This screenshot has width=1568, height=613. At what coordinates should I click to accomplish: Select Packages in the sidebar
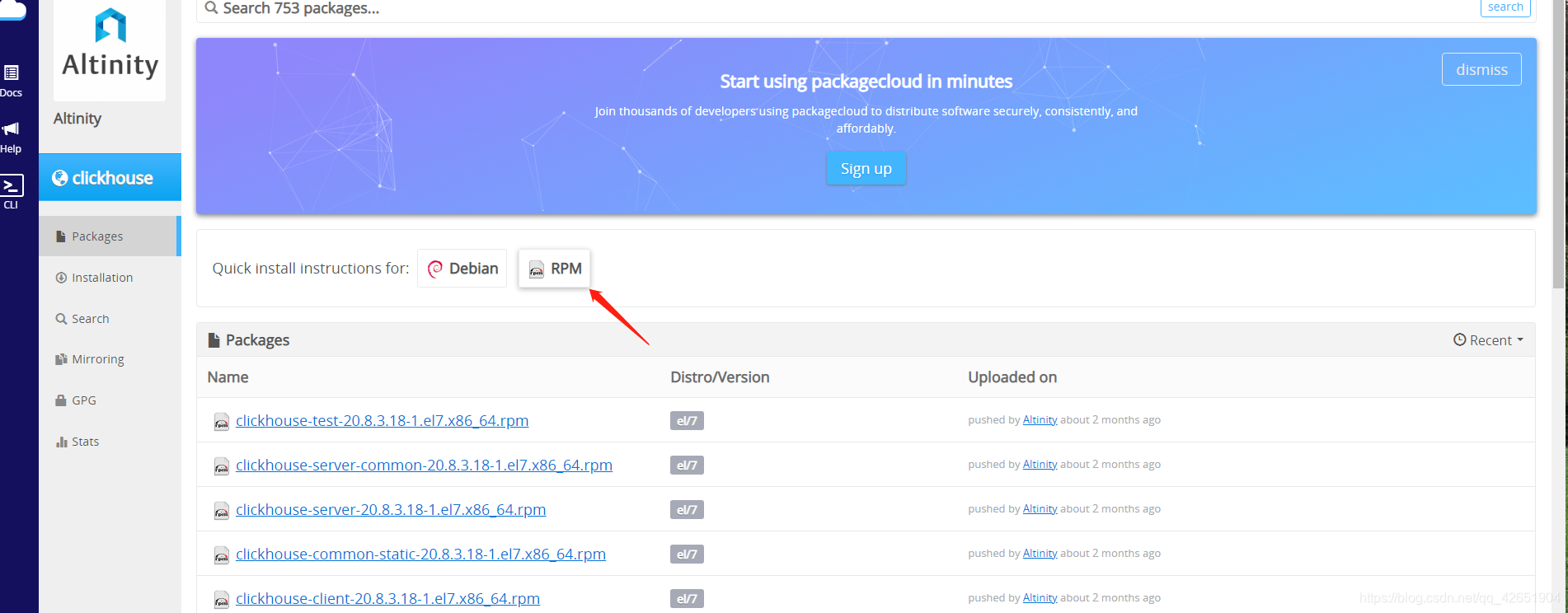[110, 236]
